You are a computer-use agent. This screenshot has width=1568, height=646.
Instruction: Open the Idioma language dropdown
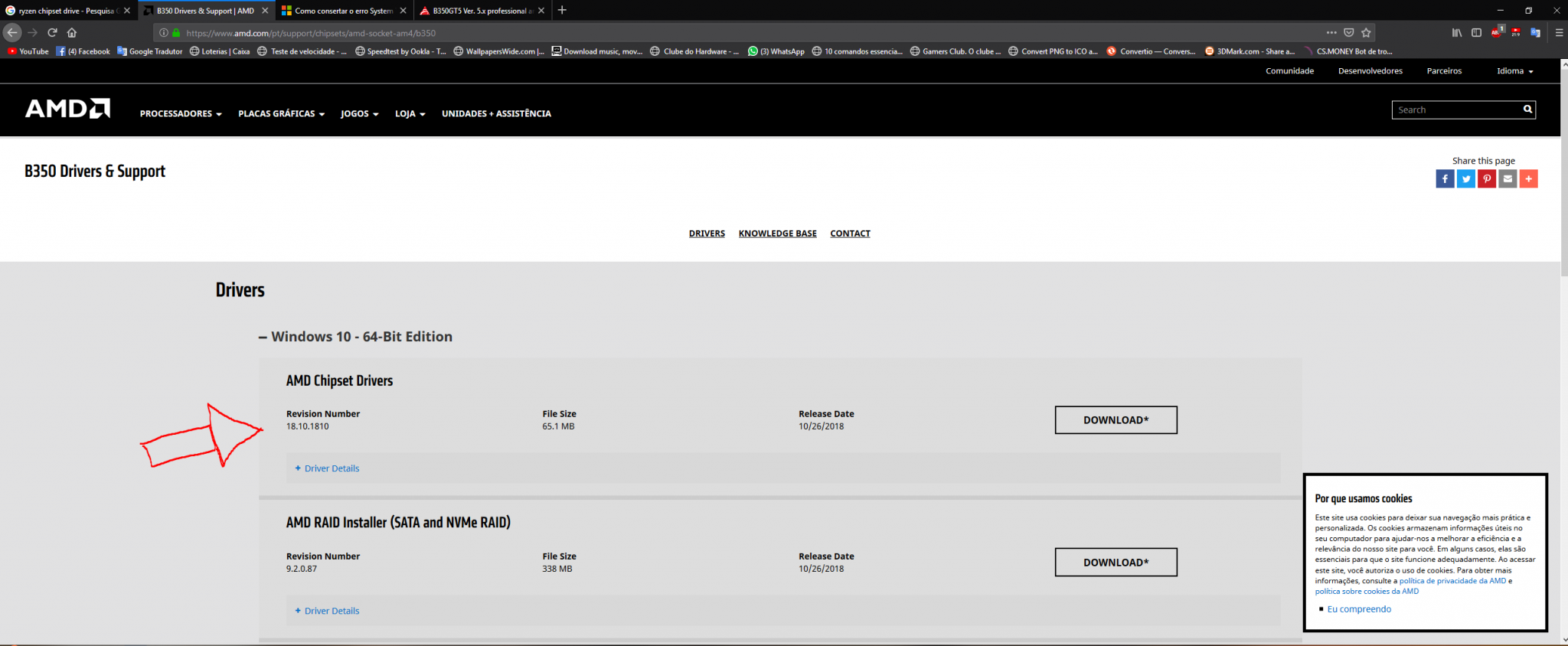tap(1514, 70)
